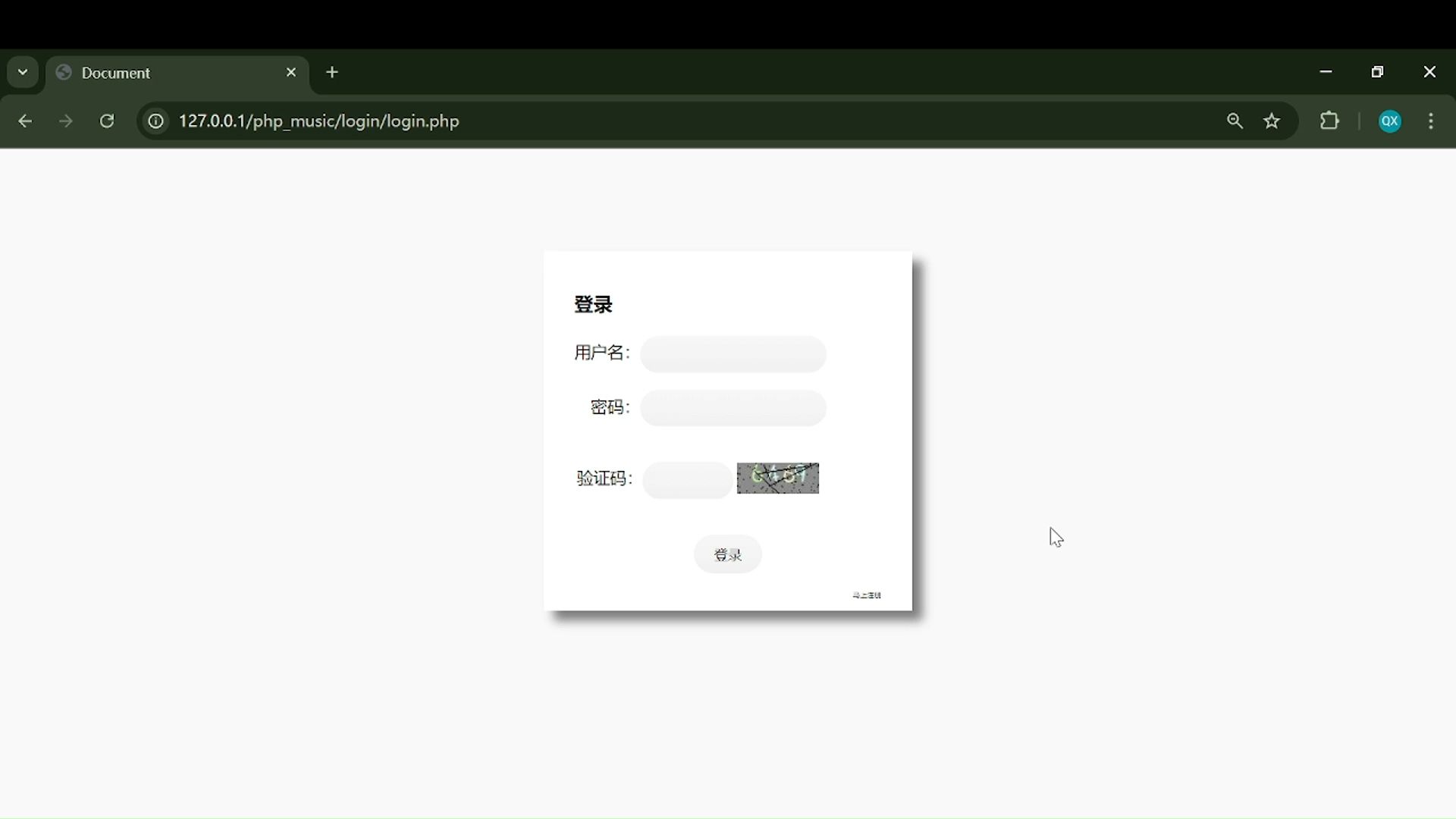
Task: Click the 用户名 username input field
Action: coord(733,354)
